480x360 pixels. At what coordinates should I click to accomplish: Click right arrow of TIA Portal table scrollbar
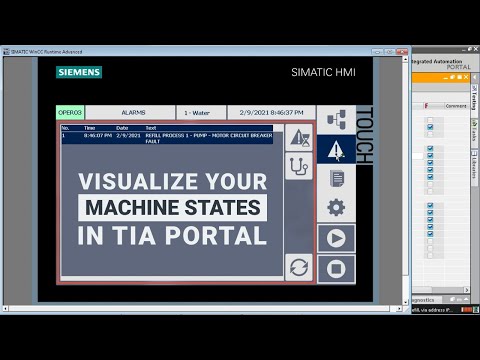click(467, 290)
